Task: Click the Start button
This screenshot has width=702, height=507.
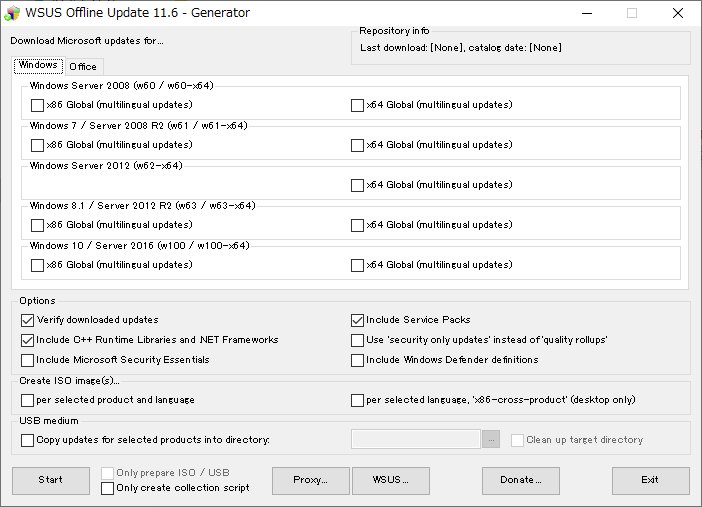Action: [51, 480]
